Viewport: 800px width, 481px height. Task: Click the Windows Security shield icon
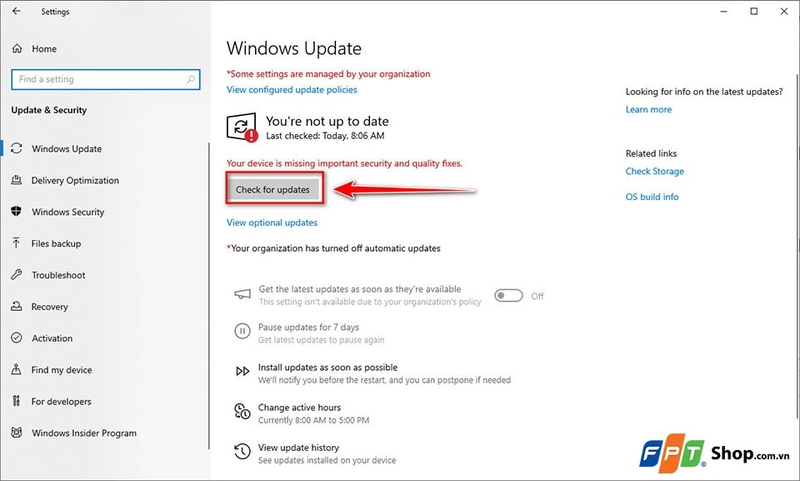(x=16, y=211)
